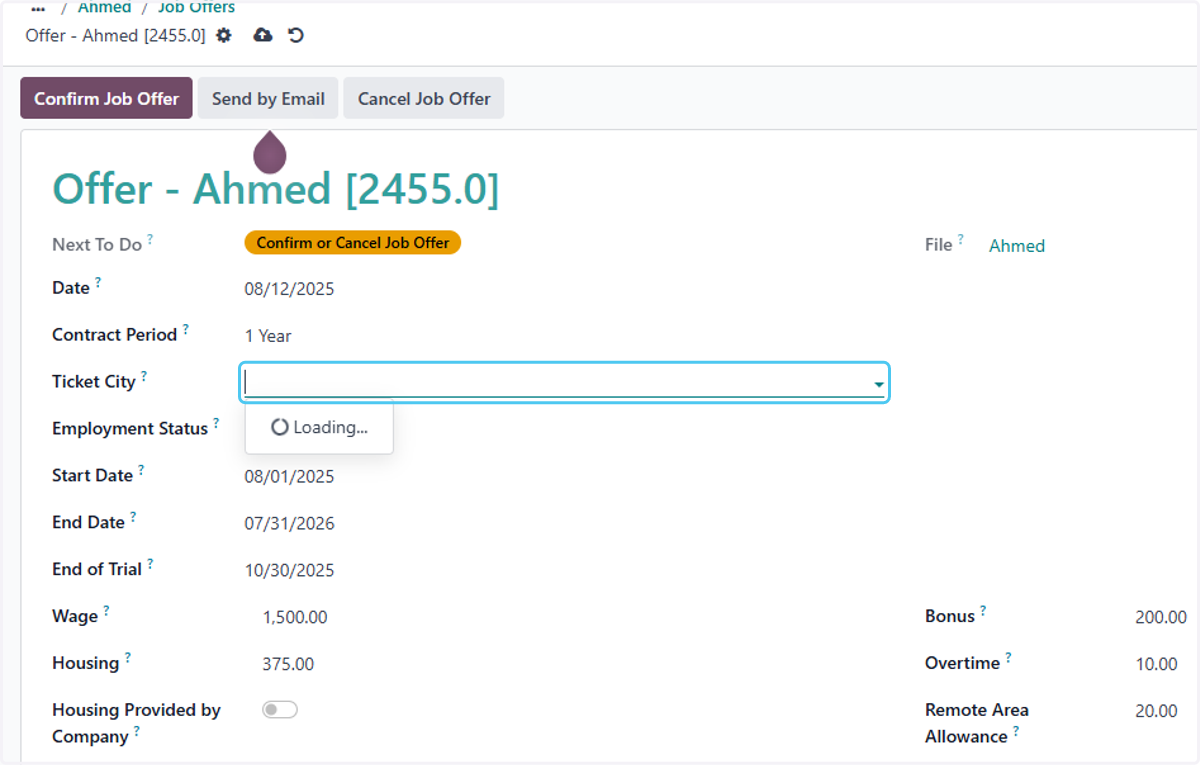Show help tooltip for Ticket City
The width and height of the screenshot is (1200, 765).
(143, 376)
